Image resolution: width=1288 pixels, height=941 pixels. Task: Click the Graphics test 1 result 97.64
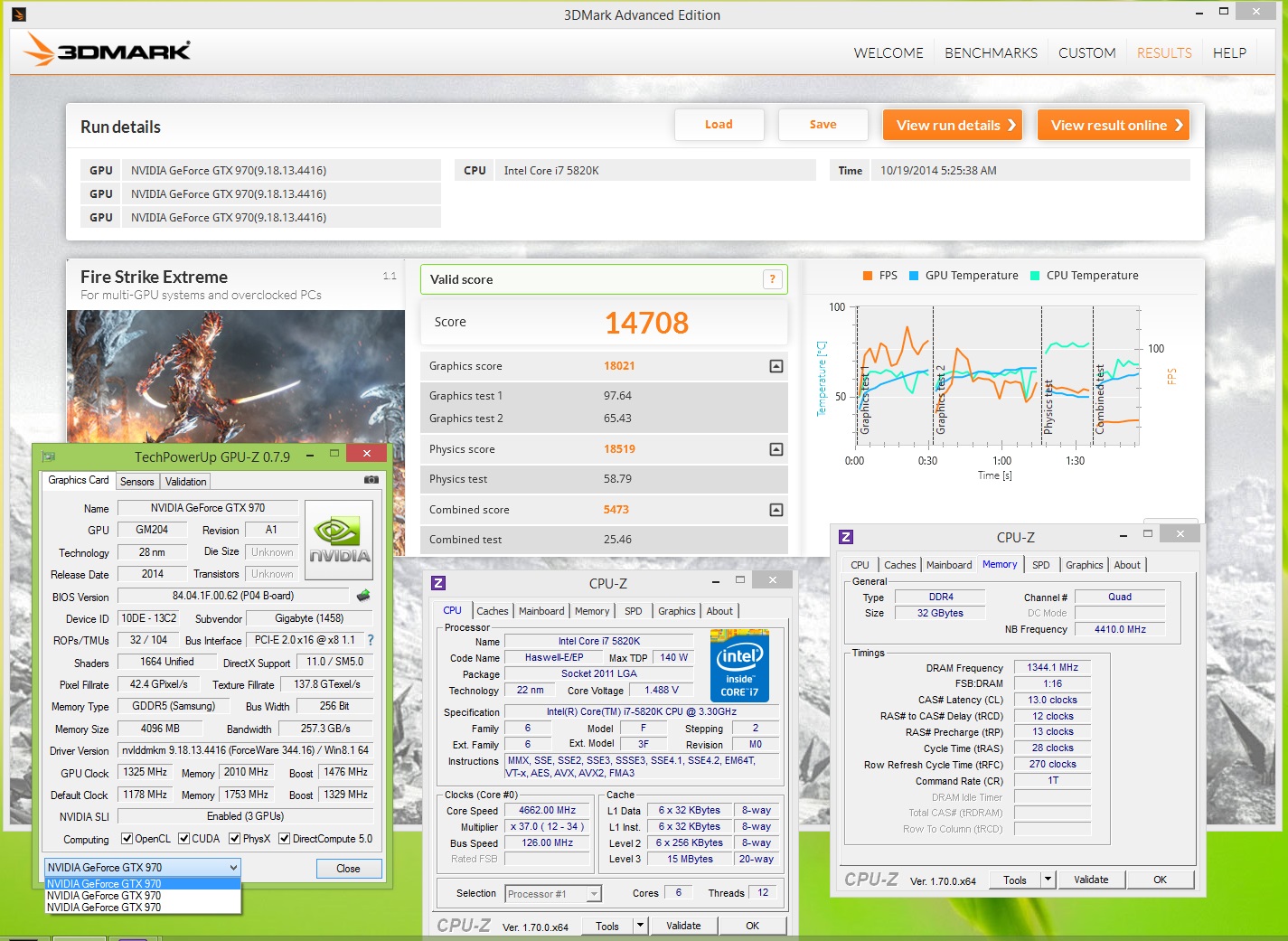pos(618,396)
